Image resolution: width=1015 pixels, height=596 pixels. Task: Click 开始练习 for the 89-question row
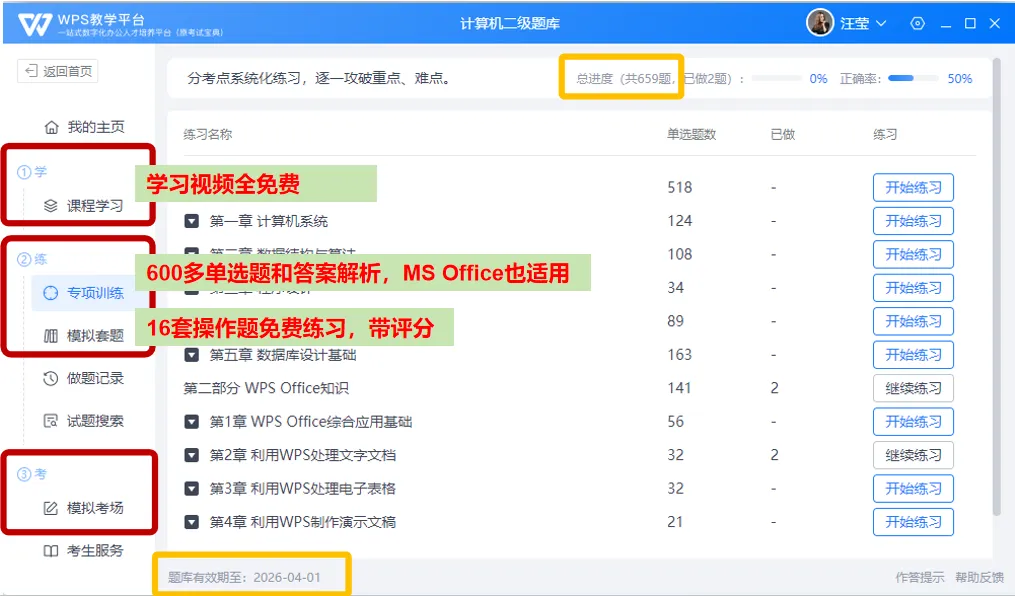click(913, 322)
